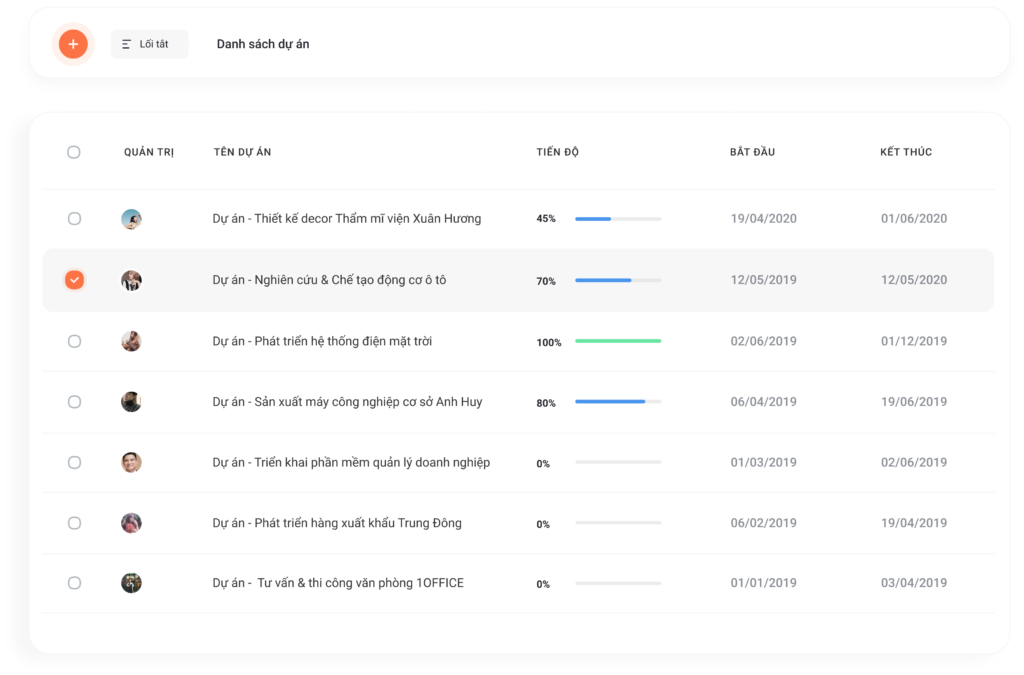This screenshot has height=675, width=1024.
Task: Click admin avatar for Thẩm mĩ viện Xuân Hương project
Action: pos(131,219)
